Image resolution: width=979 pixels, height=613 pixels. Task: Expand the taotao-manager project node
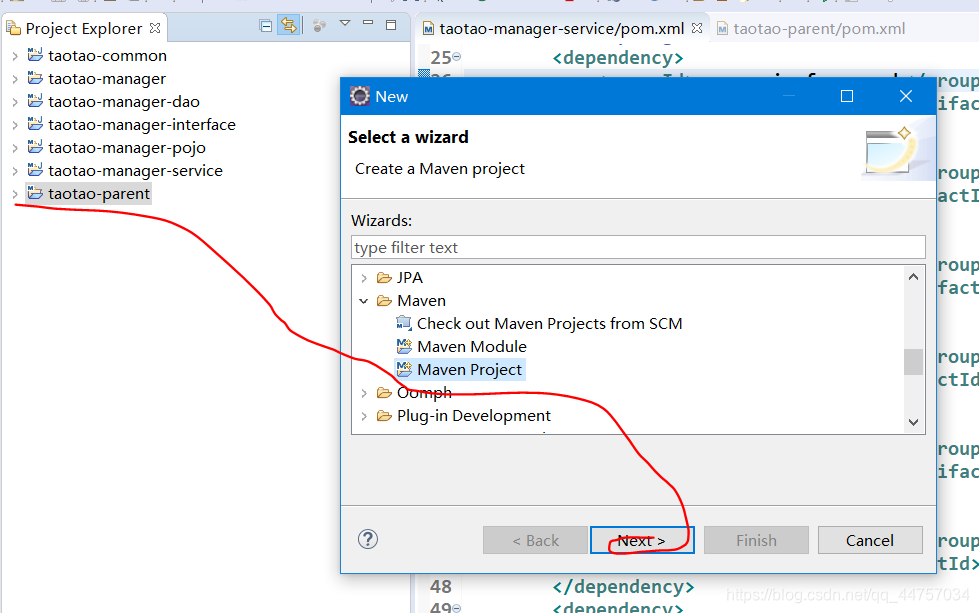click(x=15, y=79)
